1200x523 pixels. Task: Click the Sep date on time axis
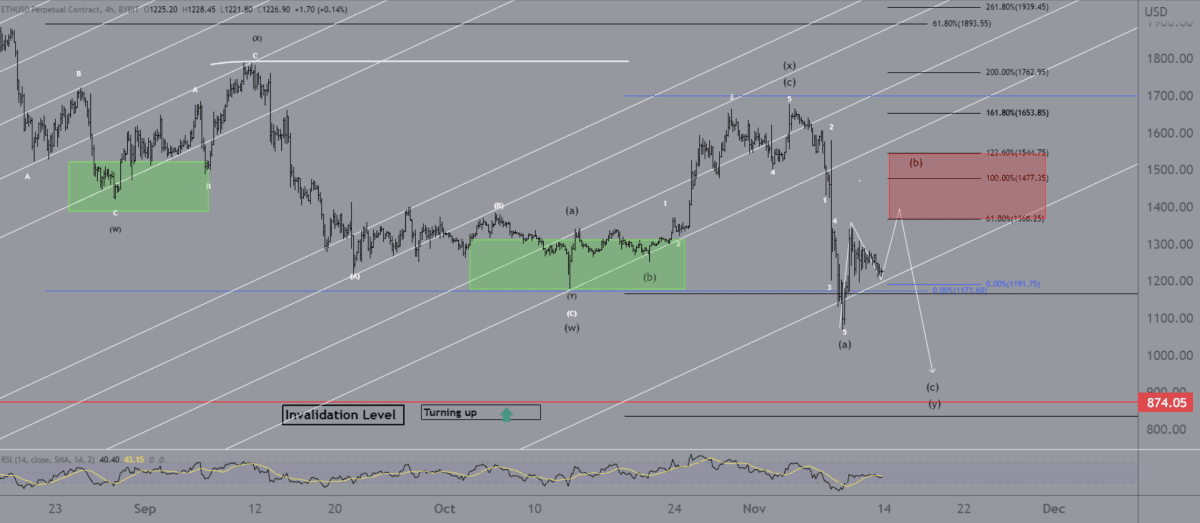(145, 508)
